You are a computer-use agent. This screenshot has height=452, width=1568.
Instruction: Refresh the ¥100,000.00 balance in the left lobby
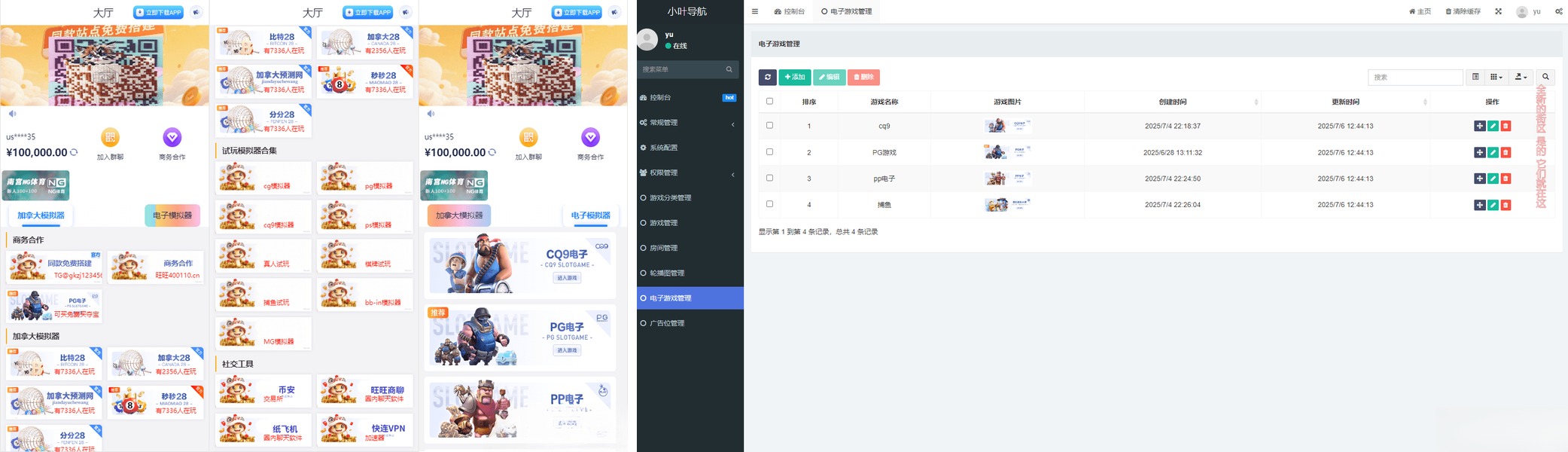[74, 152]
